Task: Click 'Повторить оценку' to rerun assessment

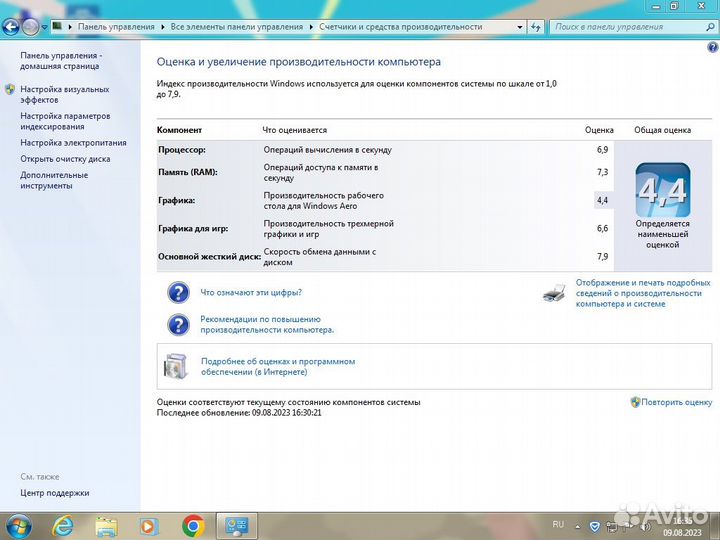Action: tap(677, 402)
